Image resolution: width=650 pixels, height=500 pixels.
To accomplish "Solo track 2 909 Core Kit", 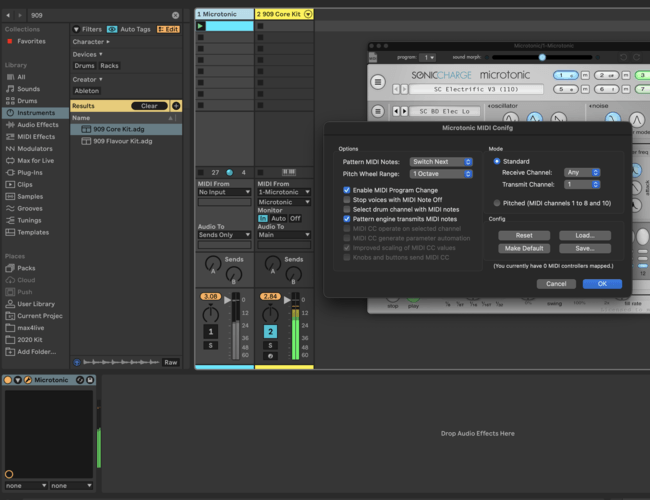I will click(x=270, y=345).
